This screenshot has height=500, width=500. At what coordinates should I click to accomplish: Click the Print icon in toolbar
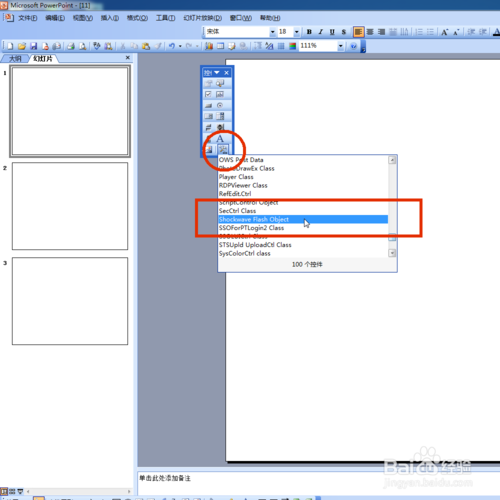coord(71,46)
